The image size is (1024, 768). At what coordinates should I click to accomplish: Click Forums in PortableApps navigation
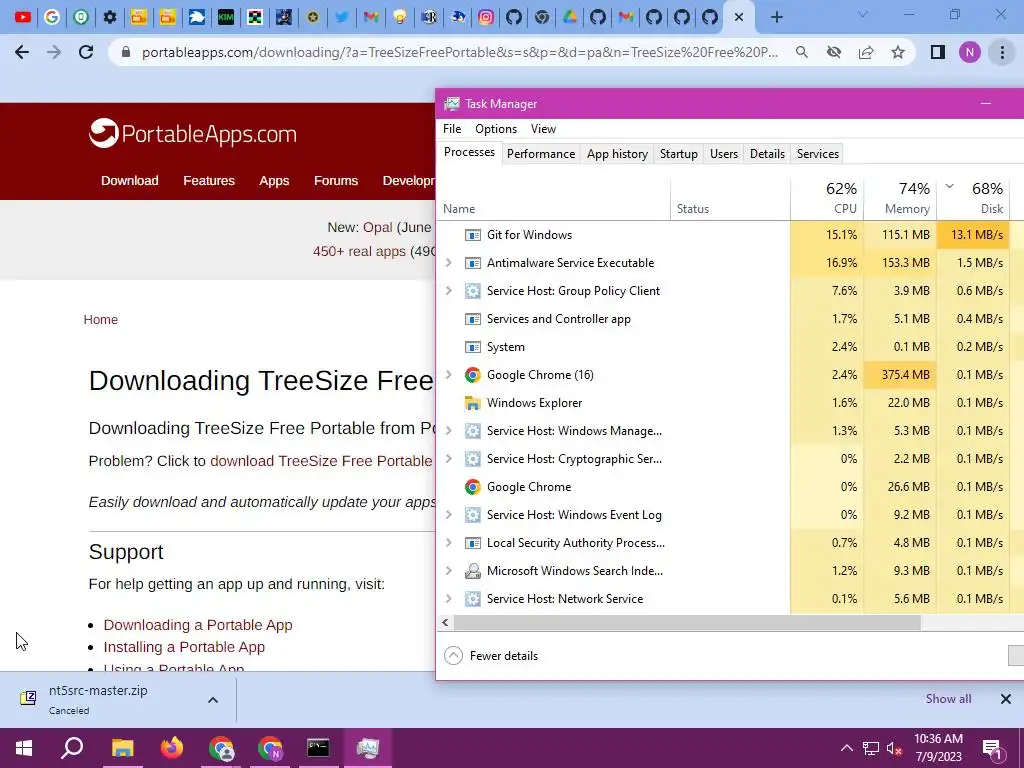point(336,181)
